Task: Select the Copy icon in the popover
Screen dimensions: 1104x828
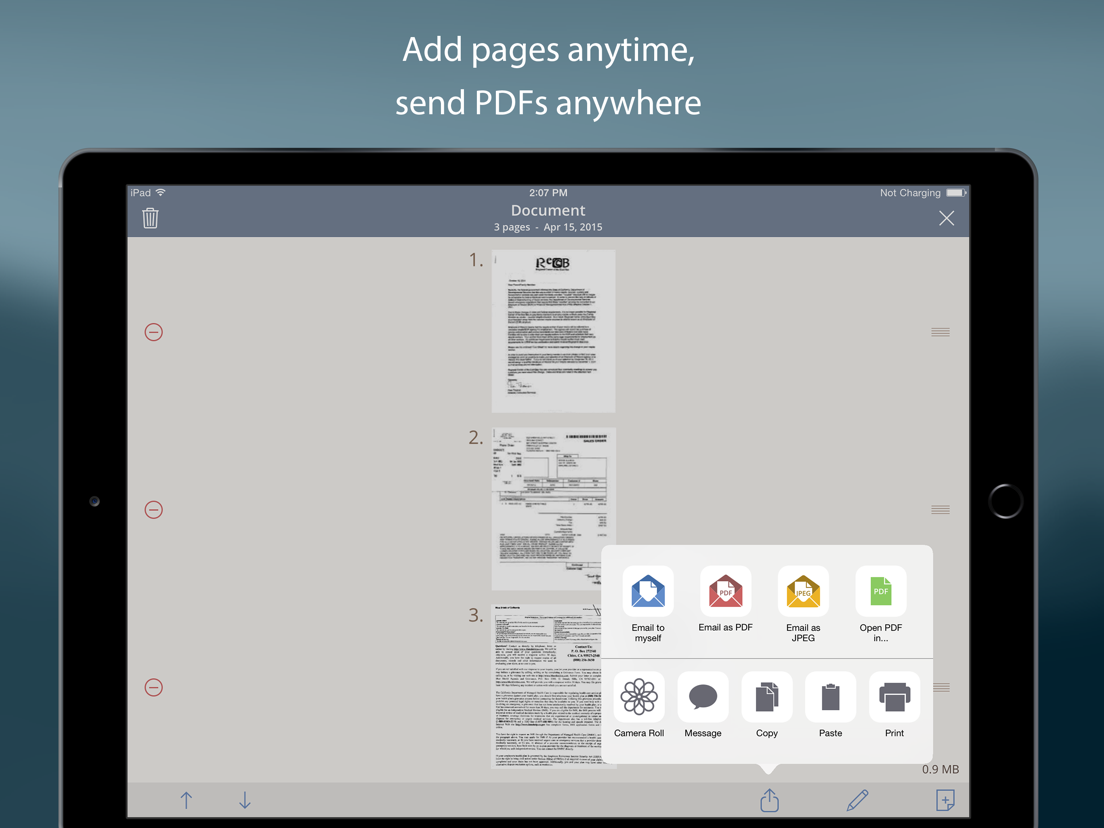Action: point(766,697)
